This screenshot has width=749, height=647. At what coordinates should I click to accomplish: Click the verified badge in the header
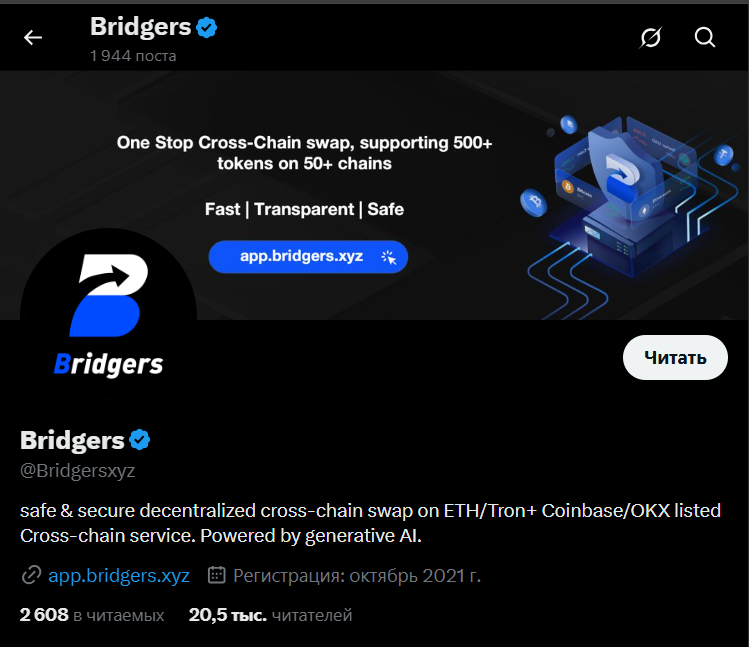(207, 27)
